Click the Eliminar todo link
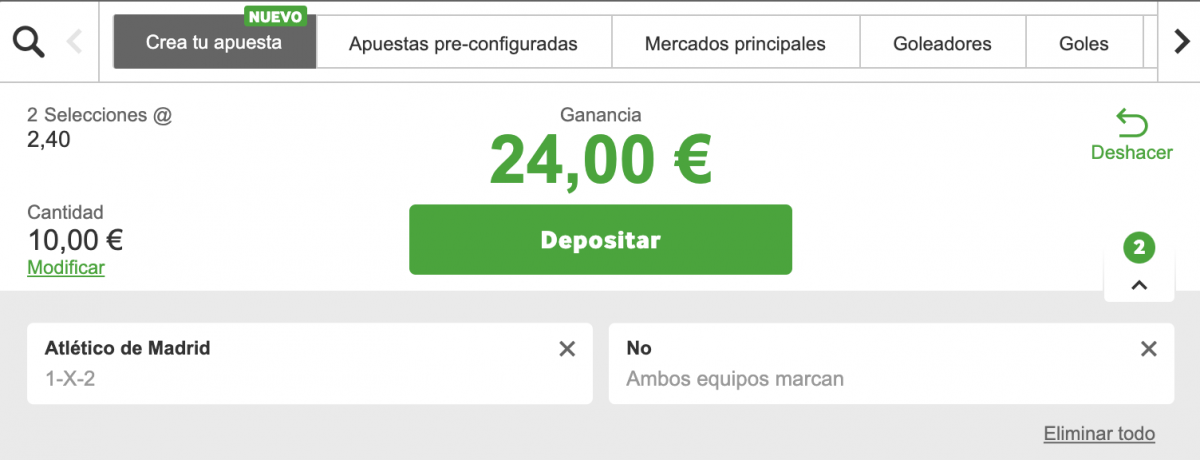Screen dimensions: 1200x460 click(x=1099, y=434)
